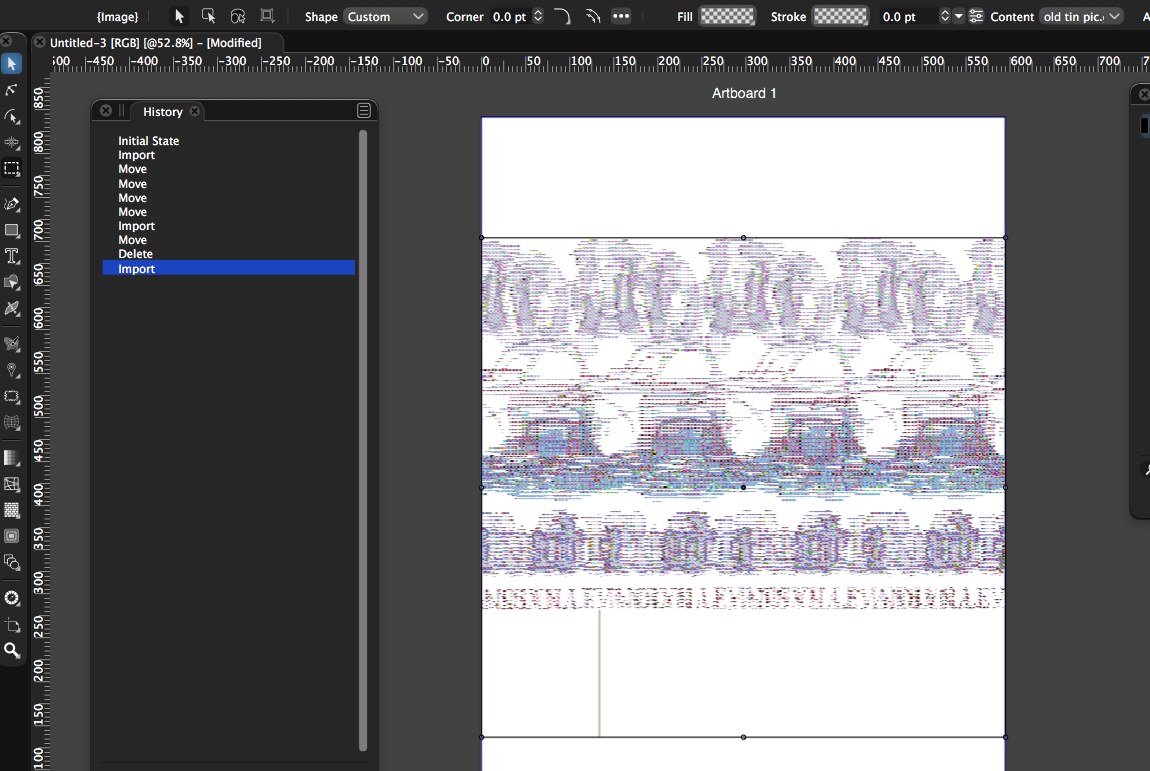1150x771 pixels.
Task: Click the Corner radius value field
Action: pos(509,16)
